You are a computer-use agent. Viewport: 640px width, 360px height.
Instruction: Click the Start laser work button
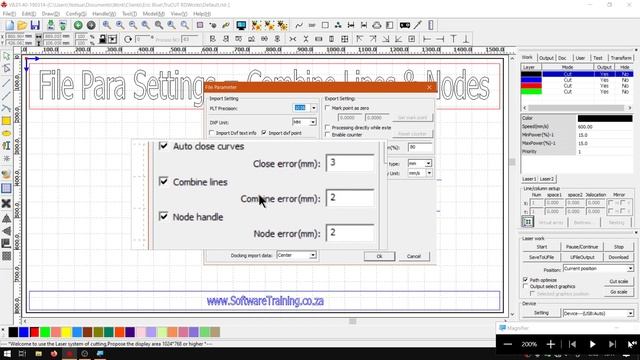click(x=542, y=247)
